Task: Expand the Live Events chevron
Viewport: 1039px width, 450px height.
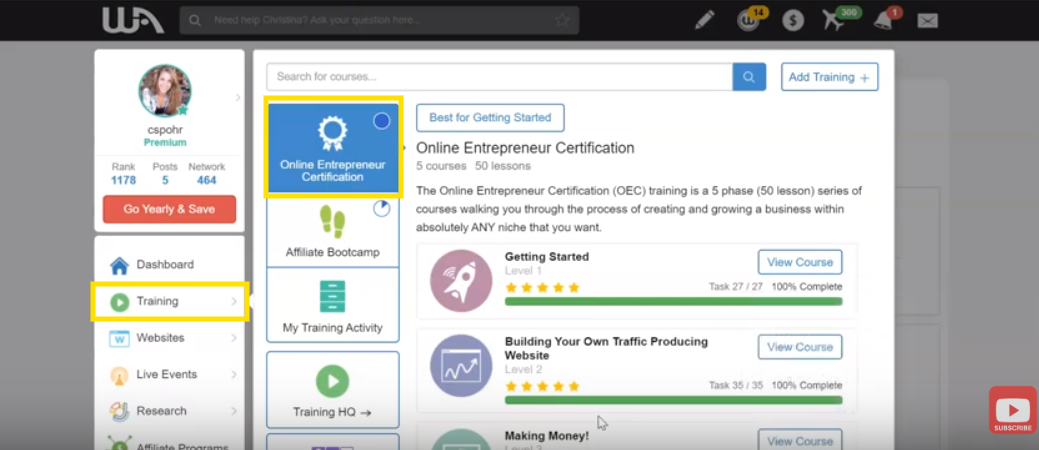Action: coord(234,374)
